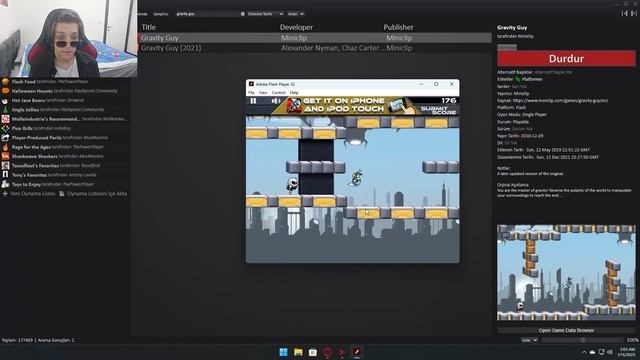Toggle the right sidebar icon at top right
Viewport: 640px width, 360px height.
tap(634, 13)
